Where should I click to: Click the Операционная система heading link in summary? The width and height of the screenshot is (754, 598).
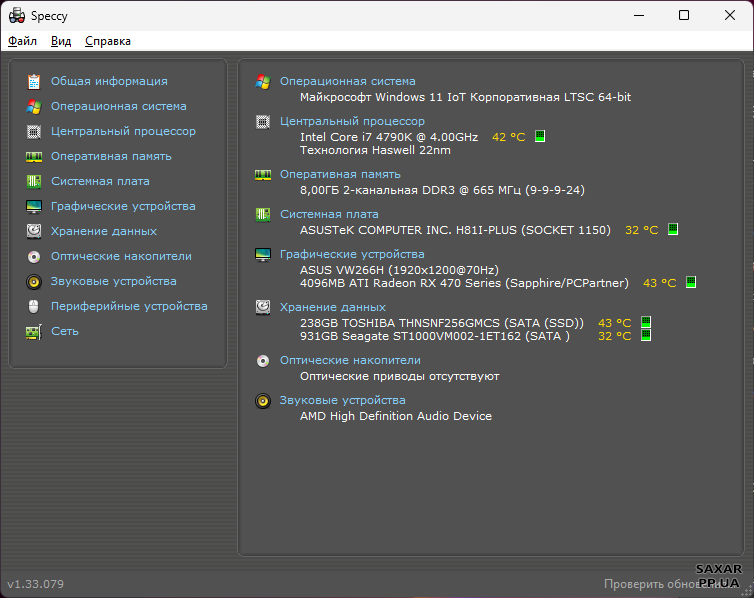point(348,81)
